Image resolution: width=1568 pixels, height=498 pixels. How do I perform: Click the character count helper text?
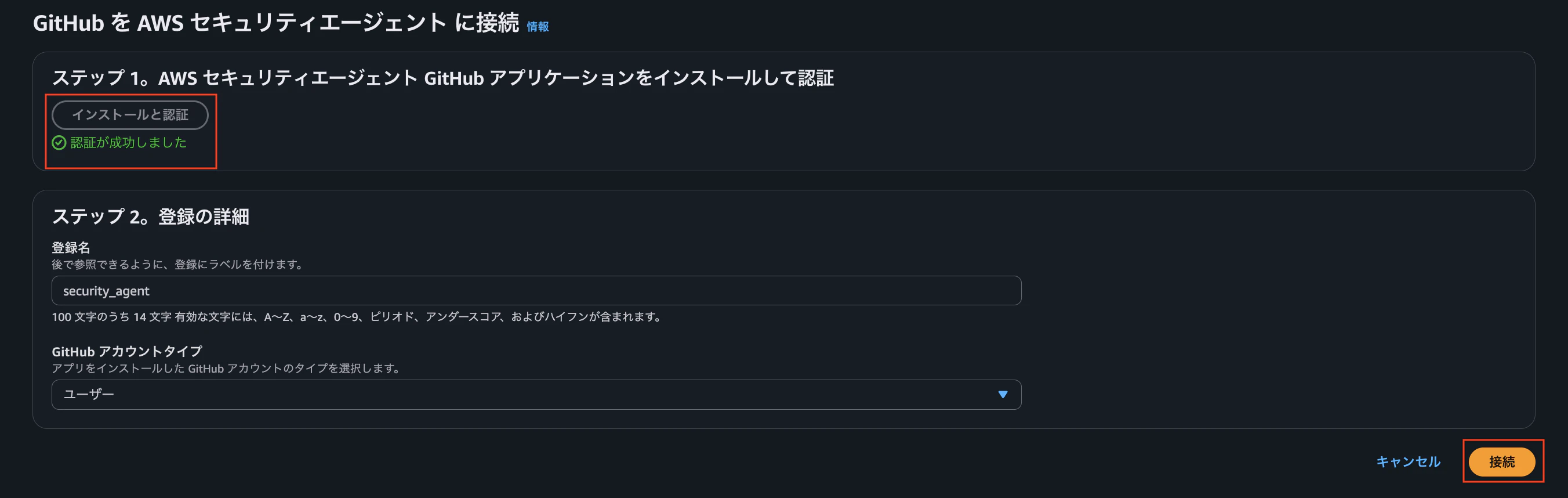pos(355,317)
